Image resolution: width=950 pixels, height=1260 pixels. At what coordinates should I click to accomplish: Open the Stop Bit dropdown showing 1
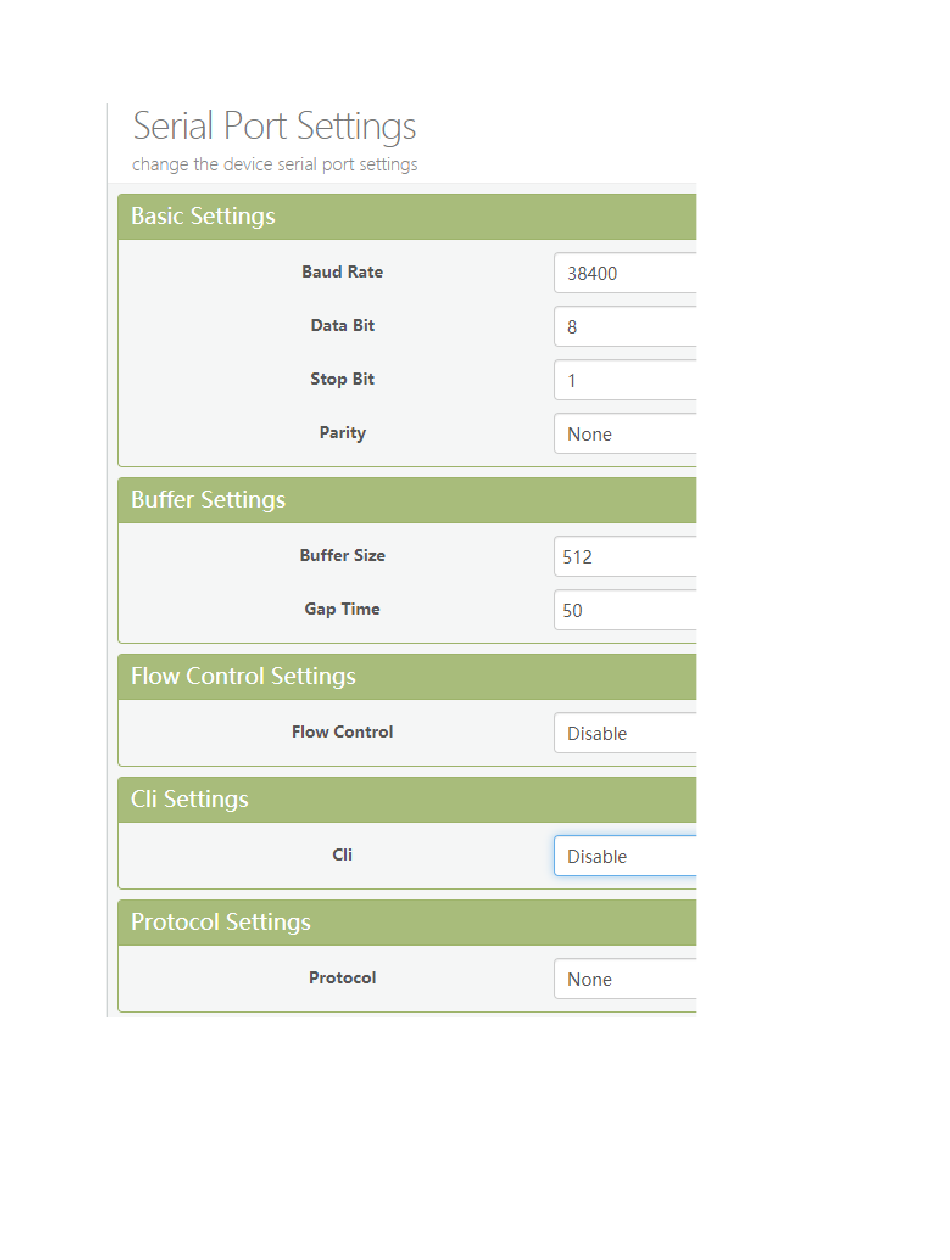(x=625, y=380)
